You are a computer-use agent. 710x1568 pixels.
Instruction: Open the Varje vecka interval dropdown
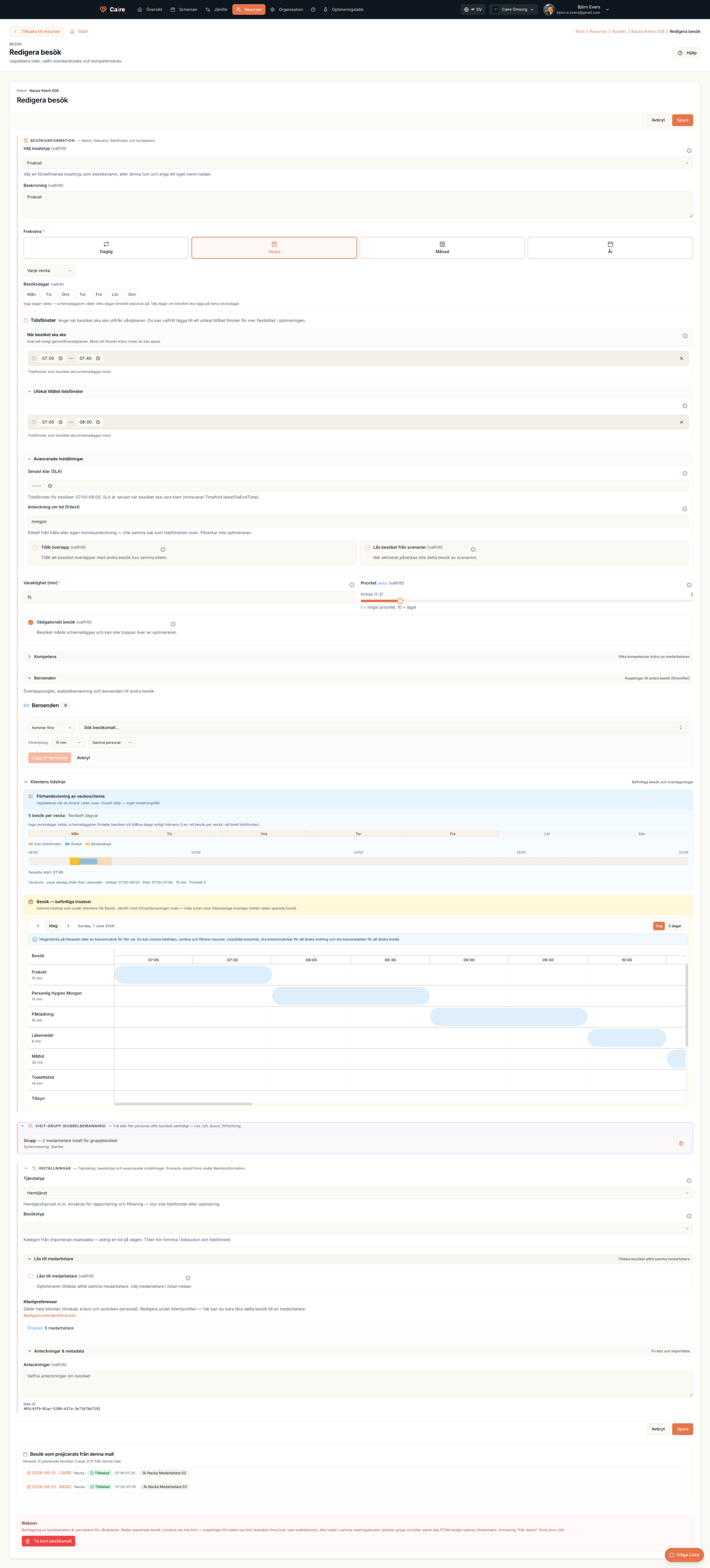click(x=49, y=271)
